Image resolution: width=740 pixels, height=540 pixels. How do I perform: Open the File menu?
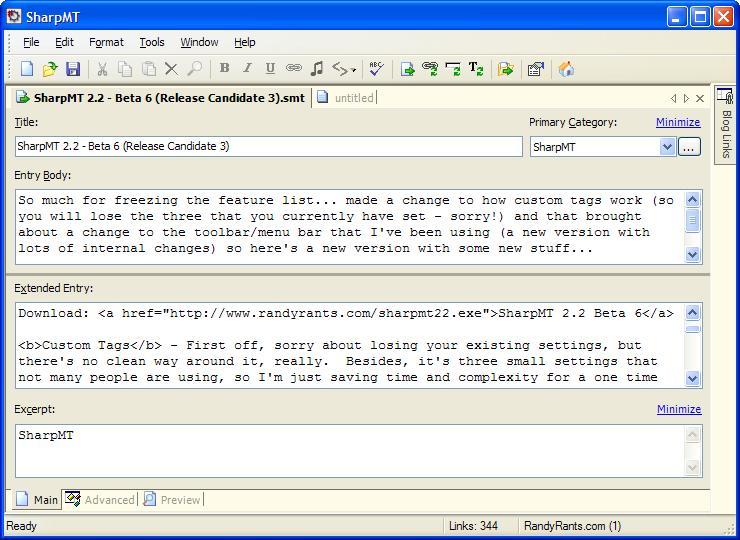tap(31, 42)
